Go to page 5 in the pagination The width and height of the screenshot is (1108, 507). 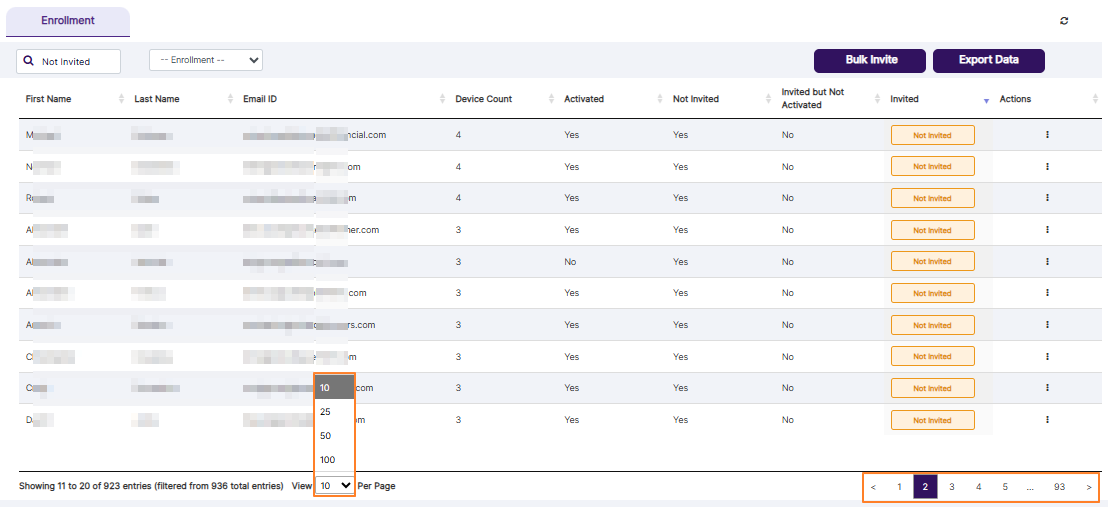pyautogui.click(x=1005, y=486)
